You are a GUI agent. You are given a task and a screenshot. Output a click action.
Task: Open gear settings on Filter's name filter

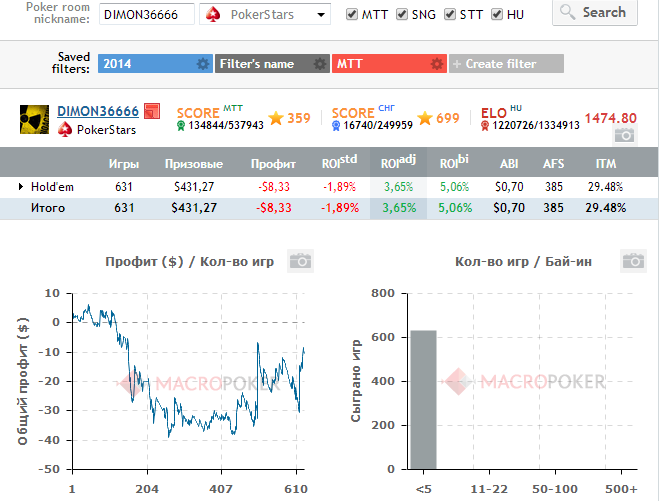coord(320,64)
